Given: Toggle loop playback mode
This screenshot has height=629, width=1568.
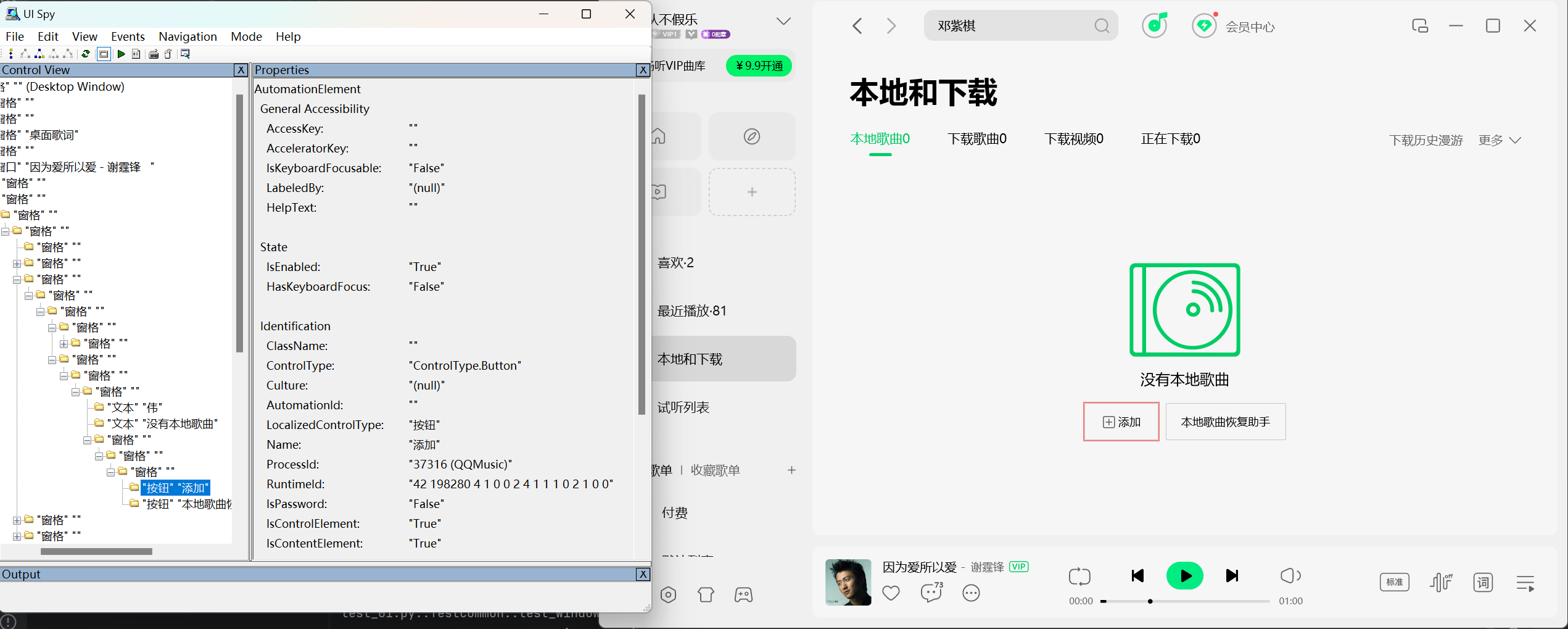Looking at the screenshot, I should point(1079,577).
